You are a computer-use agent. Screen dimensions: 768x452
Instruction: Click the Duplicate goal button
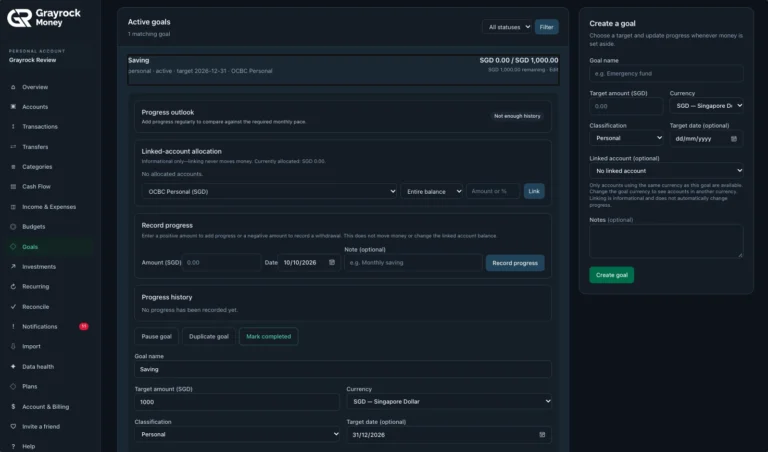click(209, 336)
